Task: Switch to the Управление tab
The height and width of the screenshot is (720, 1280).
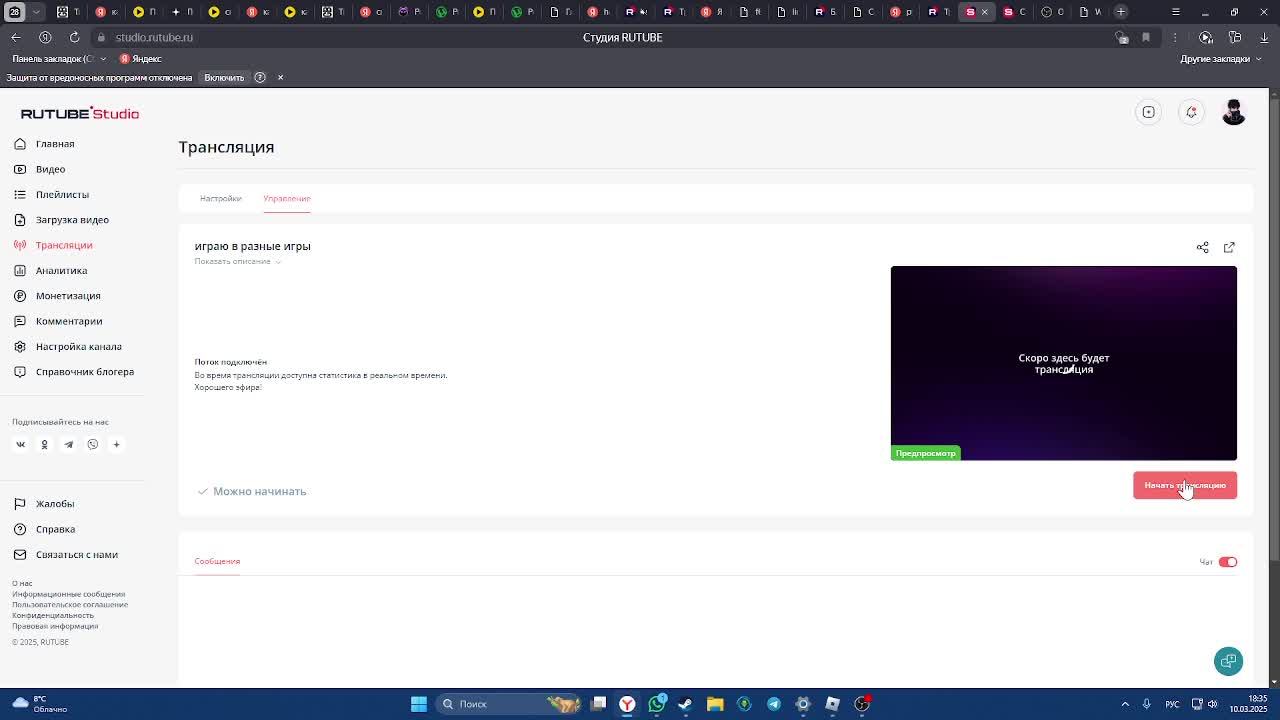Action: pos(287,198)
